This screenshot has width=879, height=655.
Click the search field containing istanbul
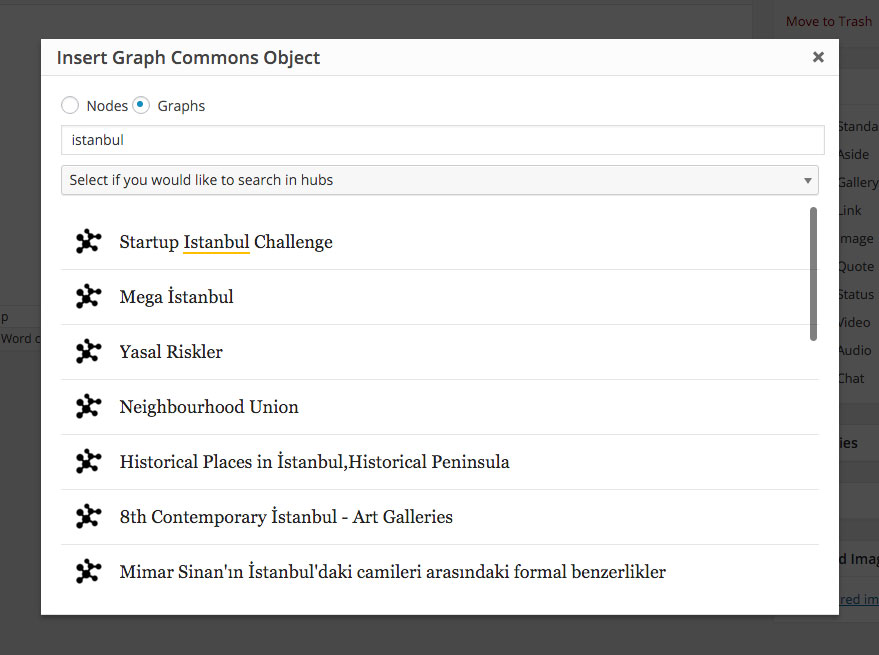point(440,140)
